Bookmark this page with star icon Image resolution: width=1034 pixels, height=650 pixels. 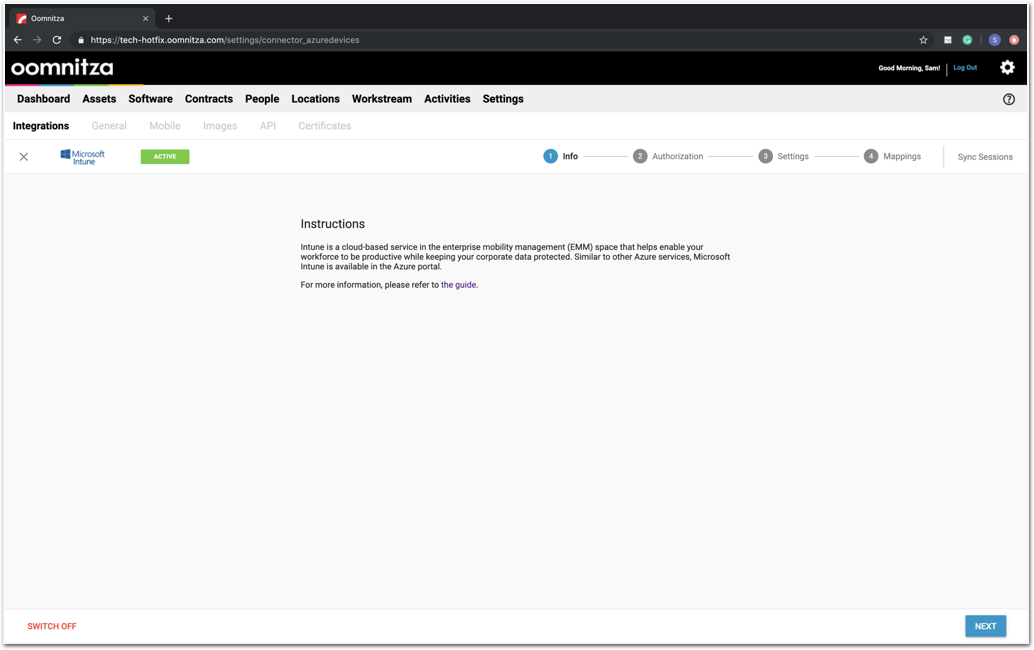tap(923, 40)
